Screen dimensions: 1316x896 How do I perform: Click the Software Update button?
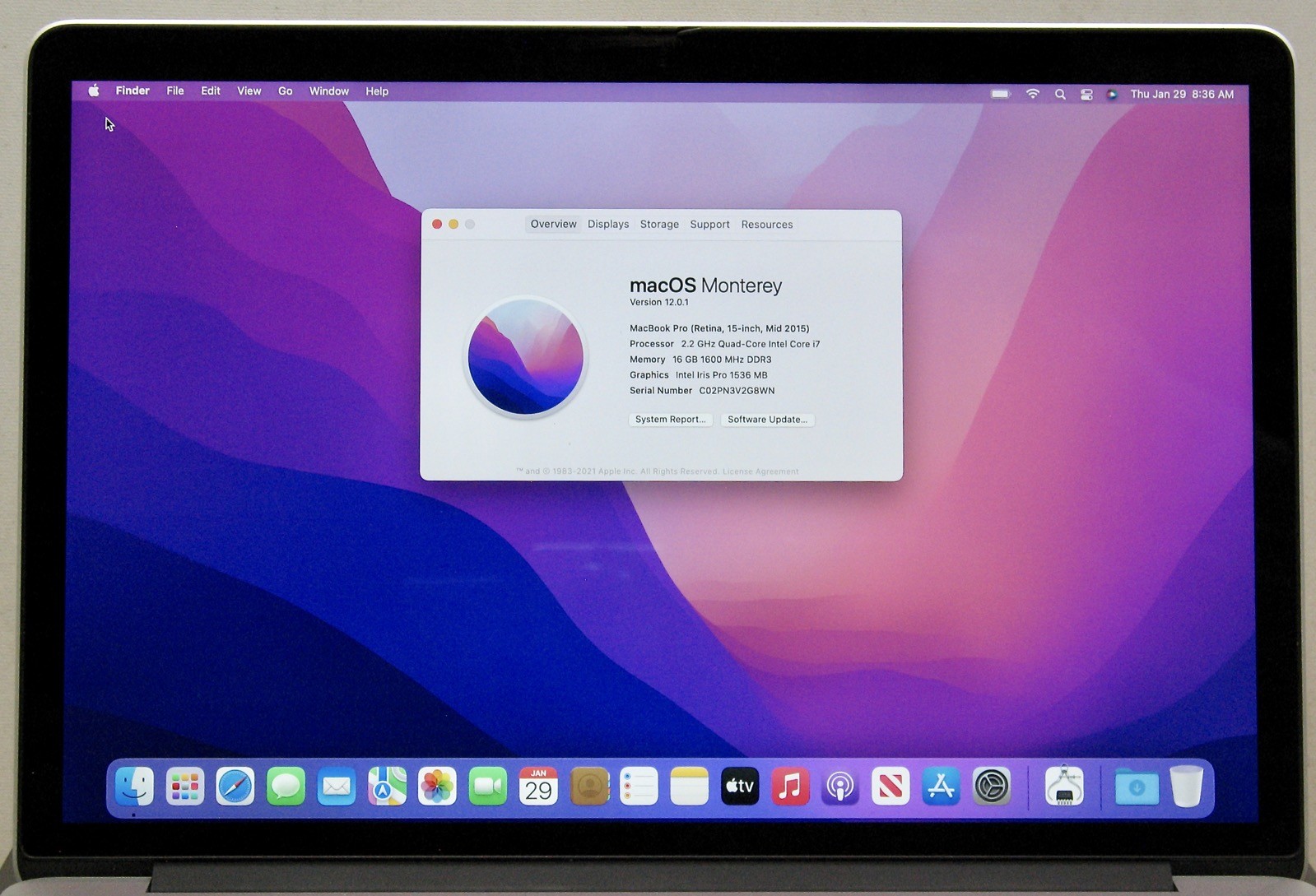point(767,420)
